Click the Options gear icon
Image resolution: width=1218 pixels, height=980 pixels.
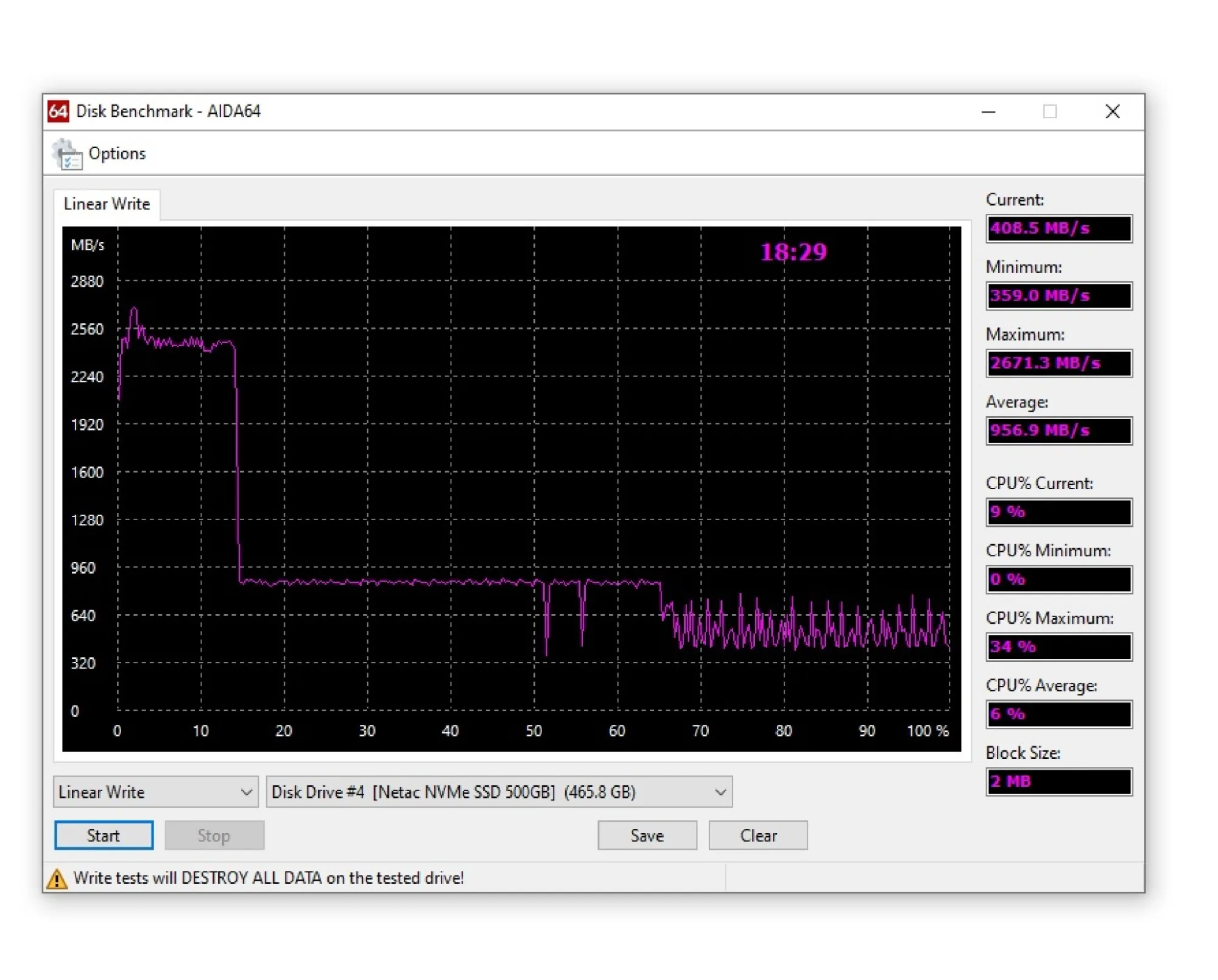coord(67,154)
